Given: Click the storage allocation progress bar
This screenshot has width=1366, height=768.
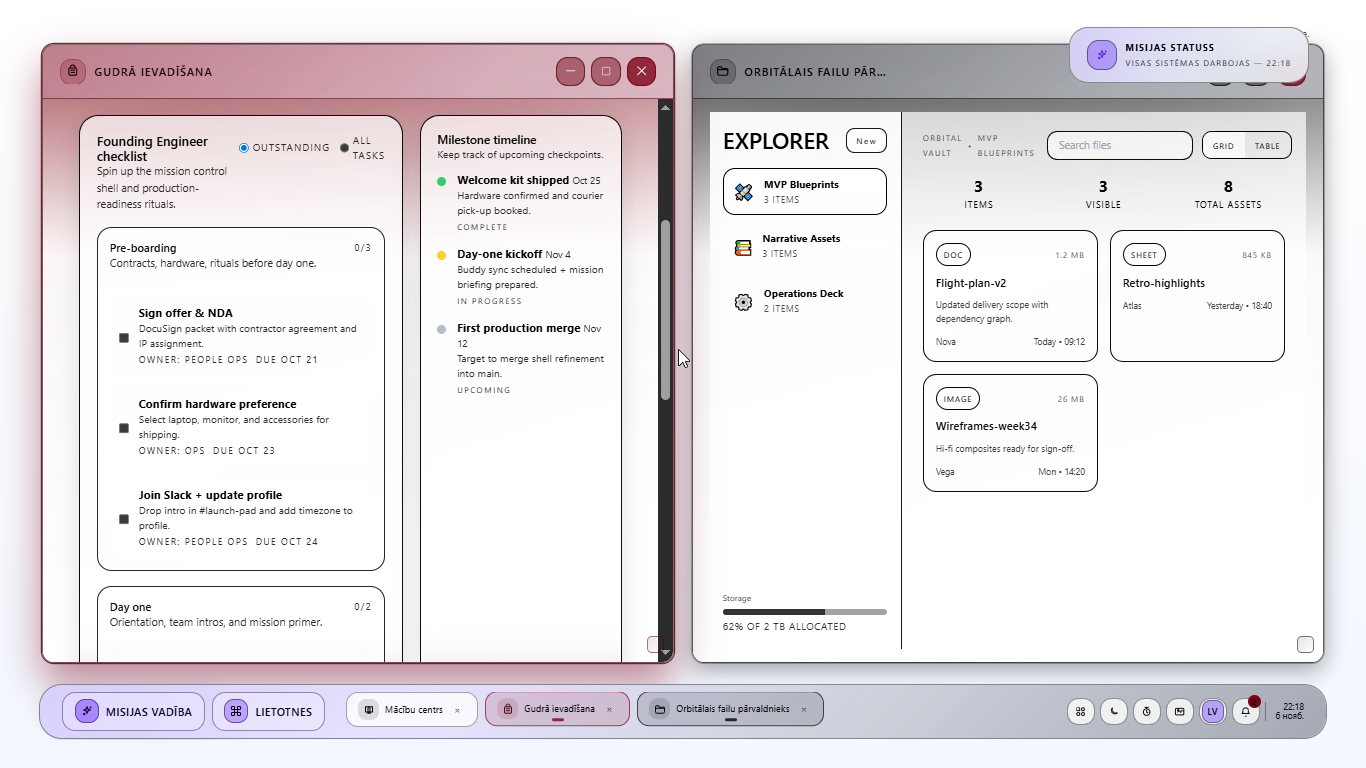Looking at the screenshot, I should pos(804,611).
